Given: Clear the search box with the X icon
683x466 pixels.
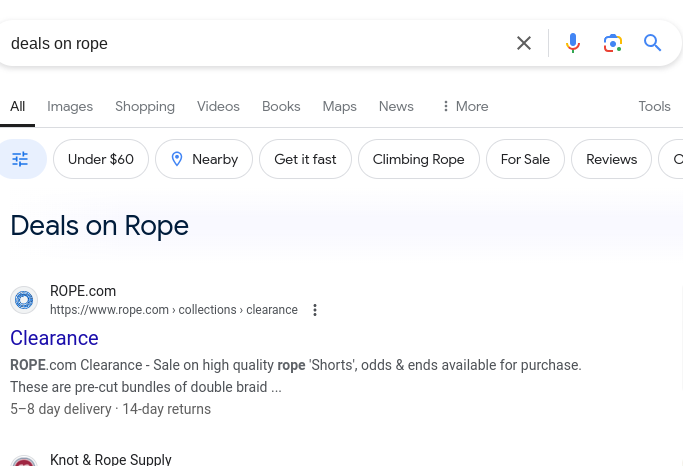Looking at the screenshot, I should (x=524, y=43).
